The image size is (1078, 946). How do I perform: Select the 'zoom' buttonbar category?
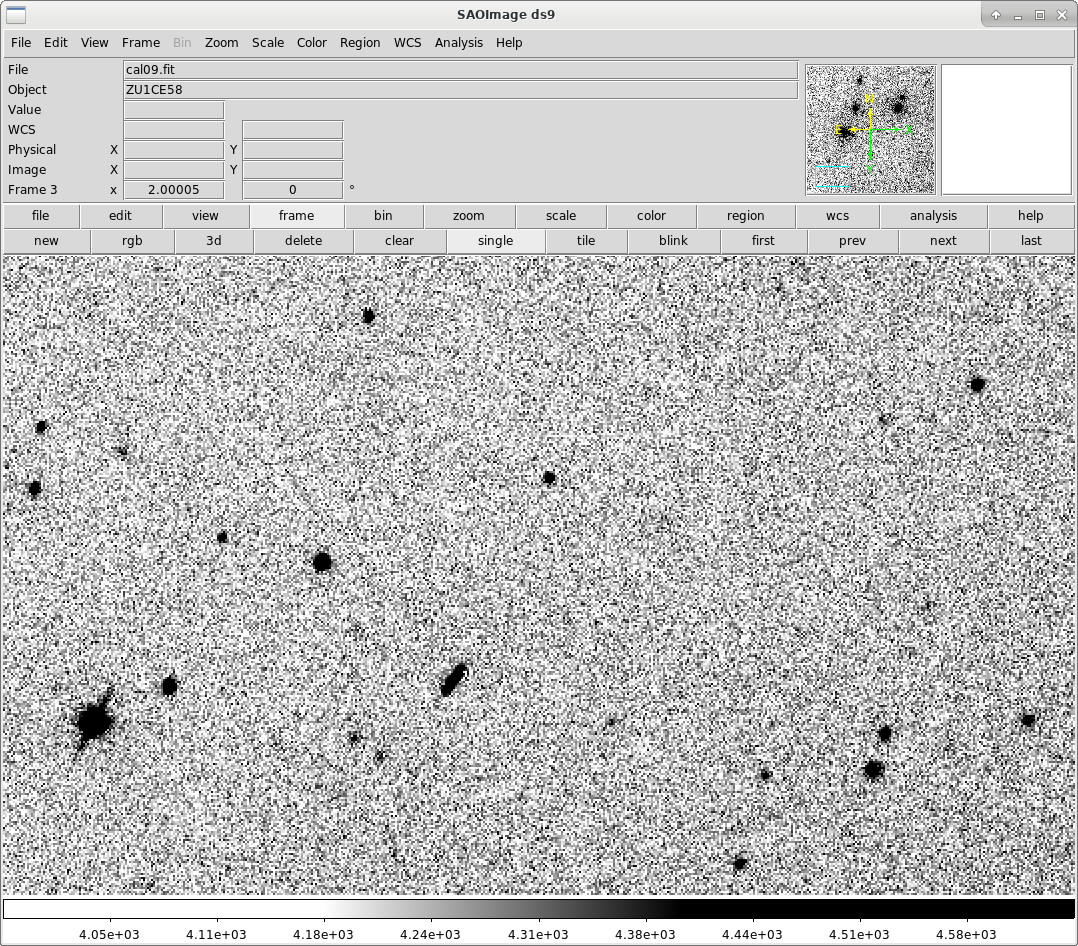(468, 216)
